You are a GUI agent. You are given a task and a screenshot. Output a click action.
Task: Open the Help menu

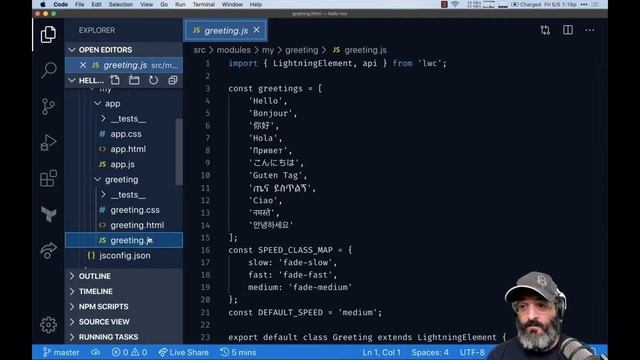[256, 4]
